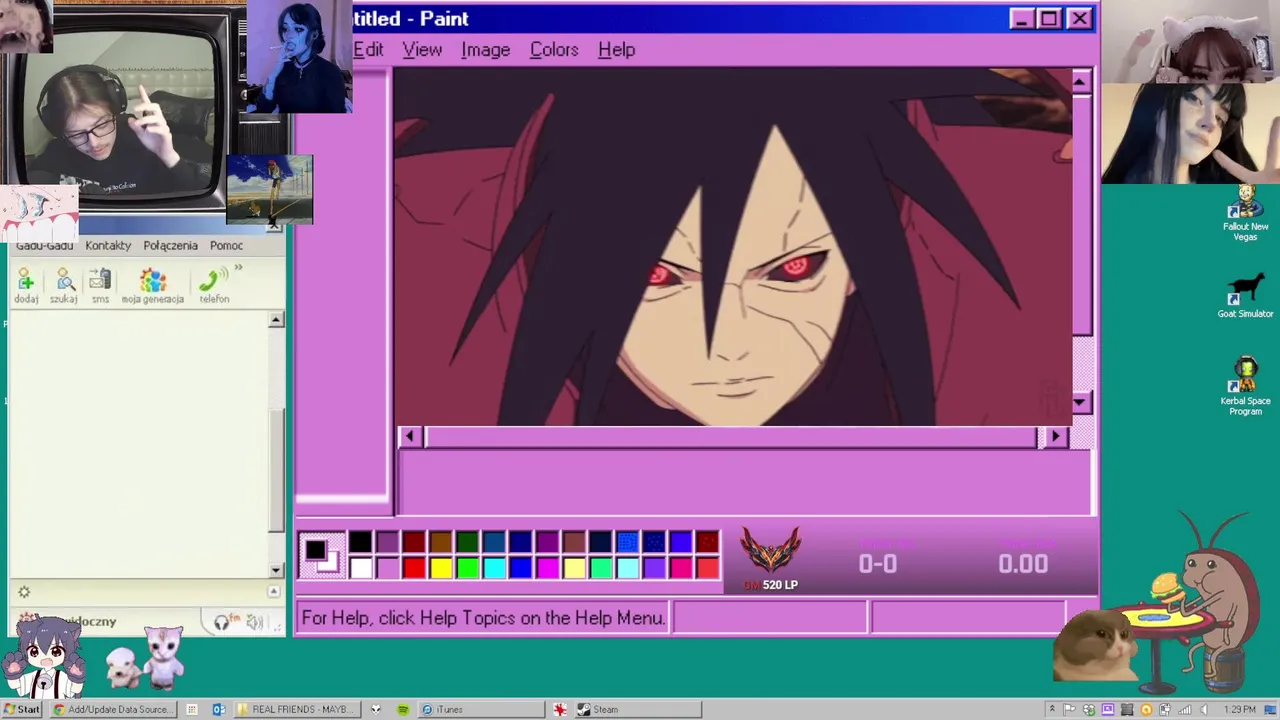Image resolution: width=1280 pixels, height=720 pixels.
Task: Click the system tray volume speaker icon
Action: [x=1205, y=709]
